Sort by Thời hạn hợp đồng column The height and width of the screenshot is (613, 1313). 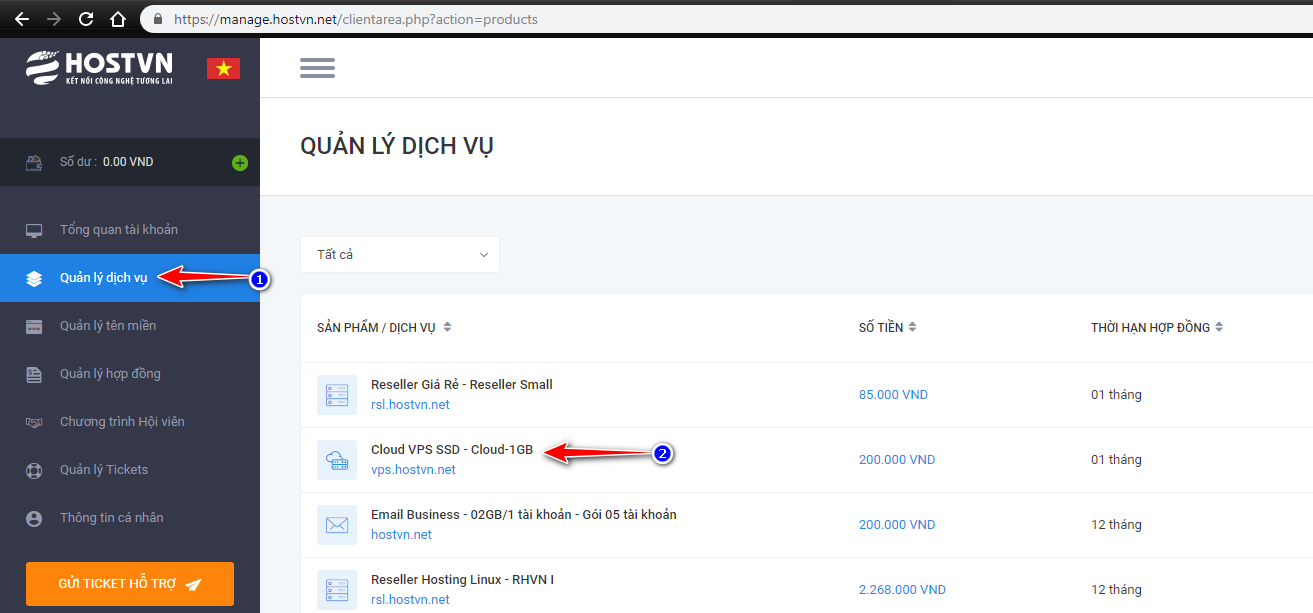[x=1156, y=327]
